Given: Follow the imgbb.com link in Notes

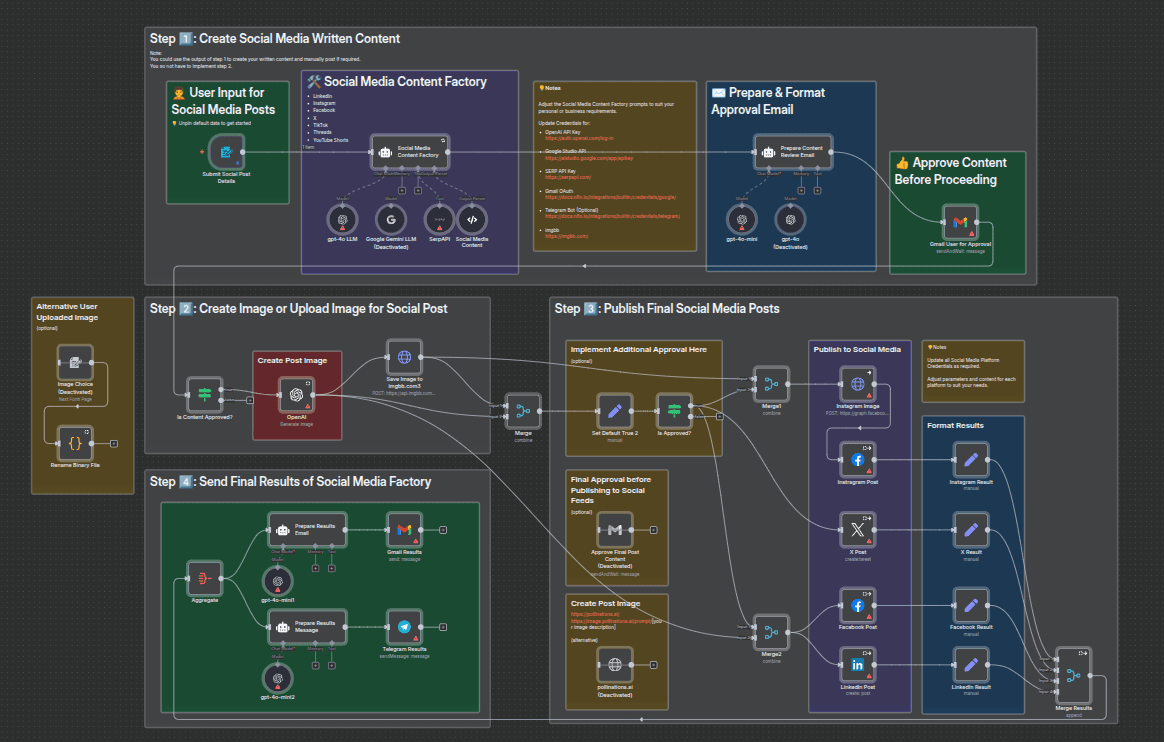Looking at the screenshot, I should (566, 236).
